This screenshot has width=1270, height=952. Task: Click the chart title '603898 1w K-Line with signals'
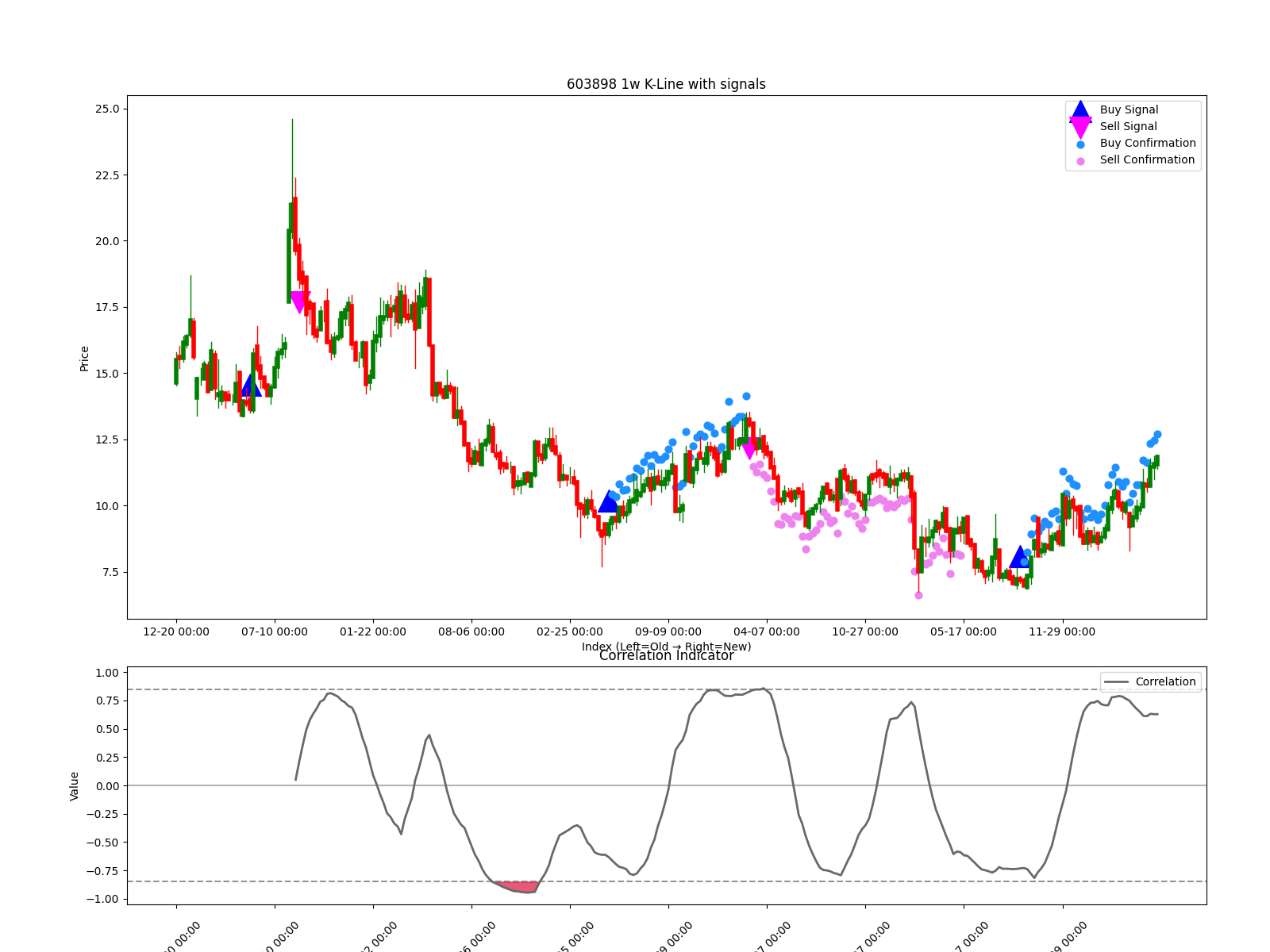(666, 84)
